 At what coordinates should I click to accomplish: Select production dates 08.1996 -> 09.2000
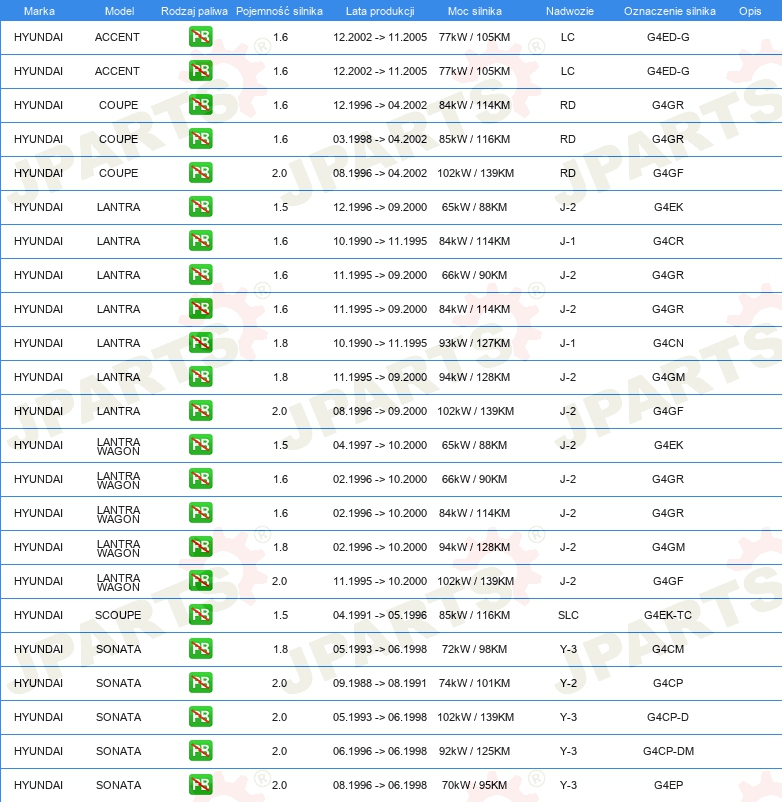380,411
